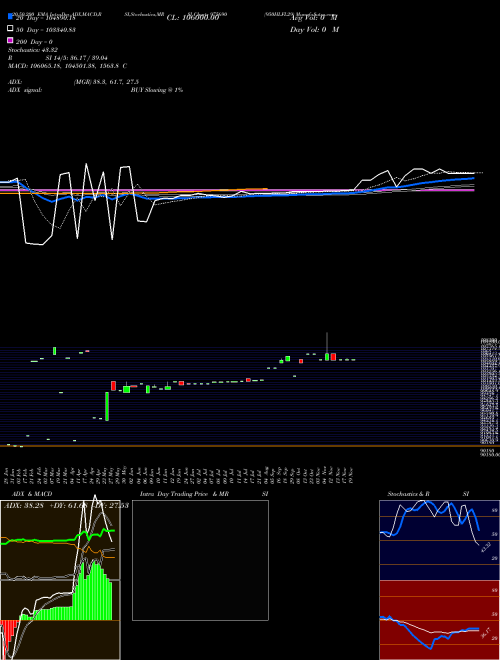This screenshot has width=500, height=660.
Task: Click the MACD values line
Action: pos(67,66)
